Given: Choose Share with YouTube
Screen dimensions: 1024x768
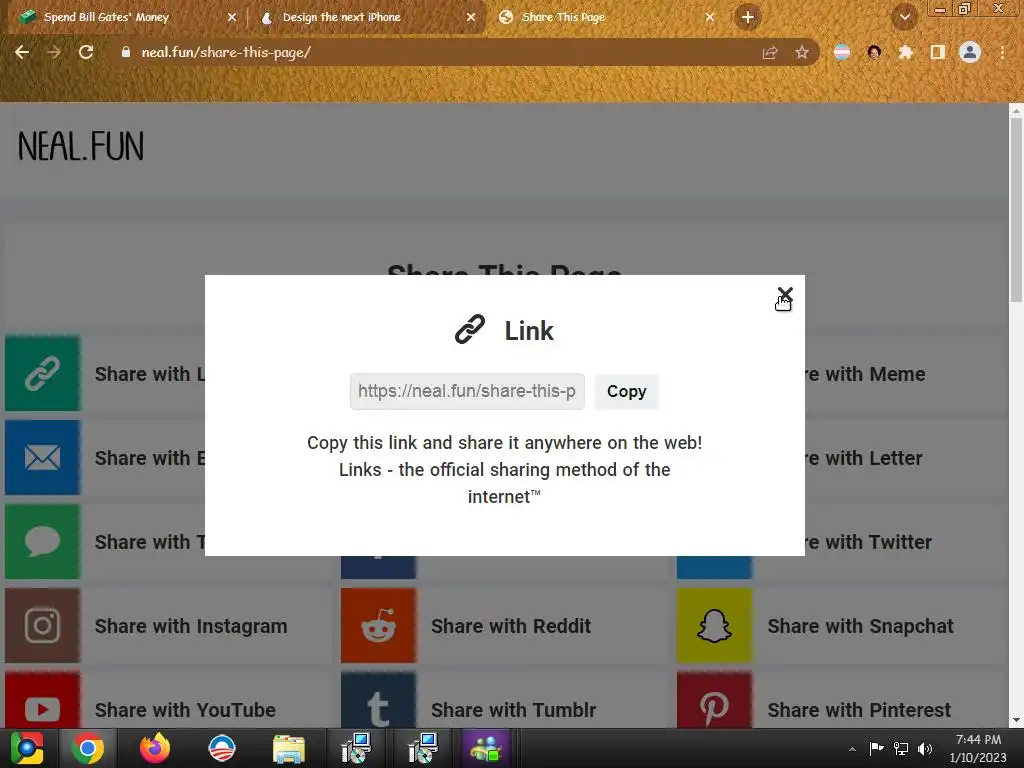Looking at the screenshot, I should pos(185,710).
